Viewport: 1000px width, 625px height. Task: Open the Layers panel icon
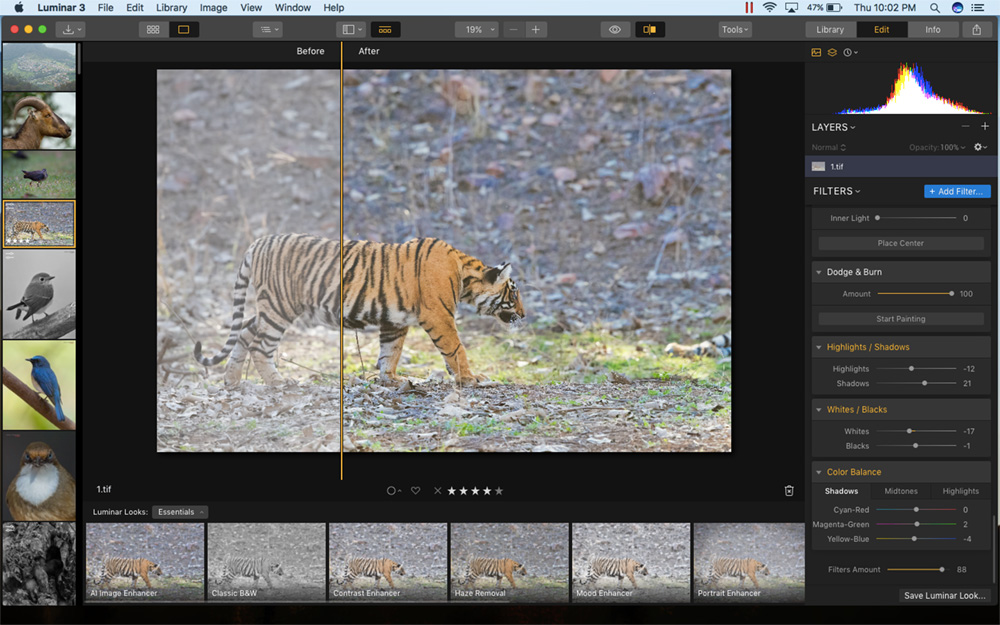coord(832,52)
